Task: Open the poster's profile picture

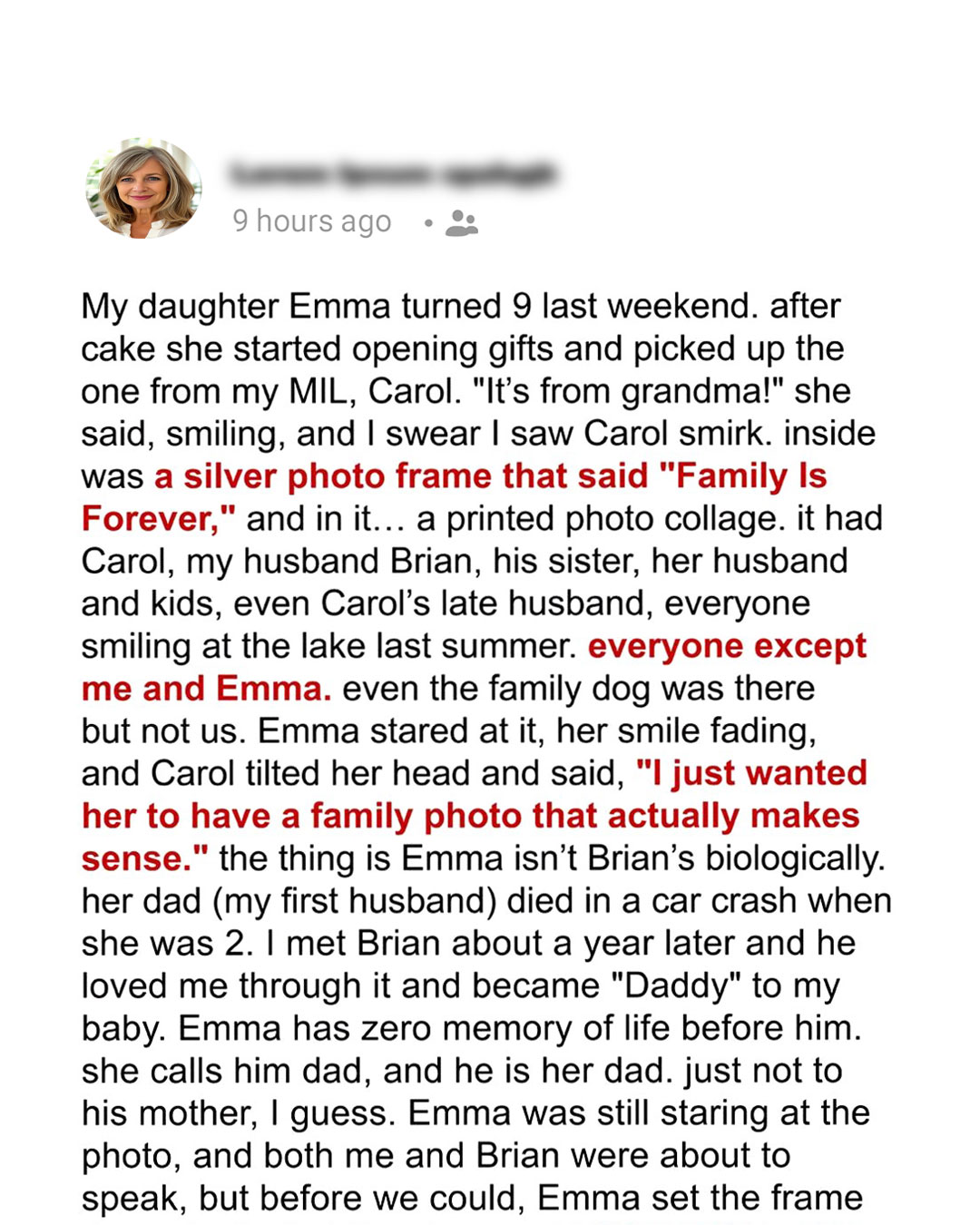Action: (x=143, y=189)
